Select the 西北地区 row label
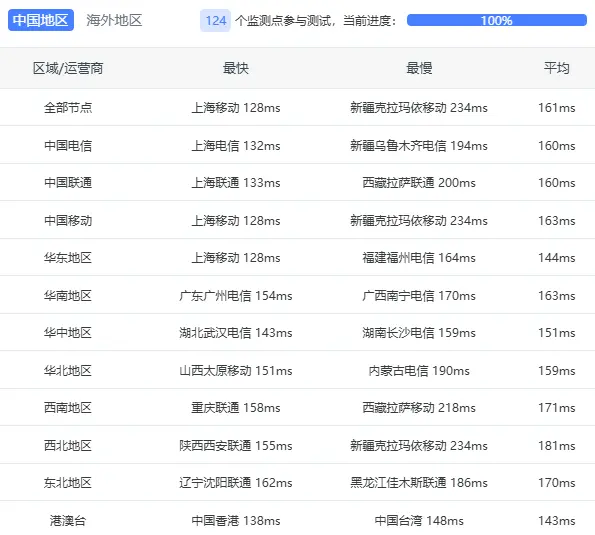 [68, 445]
